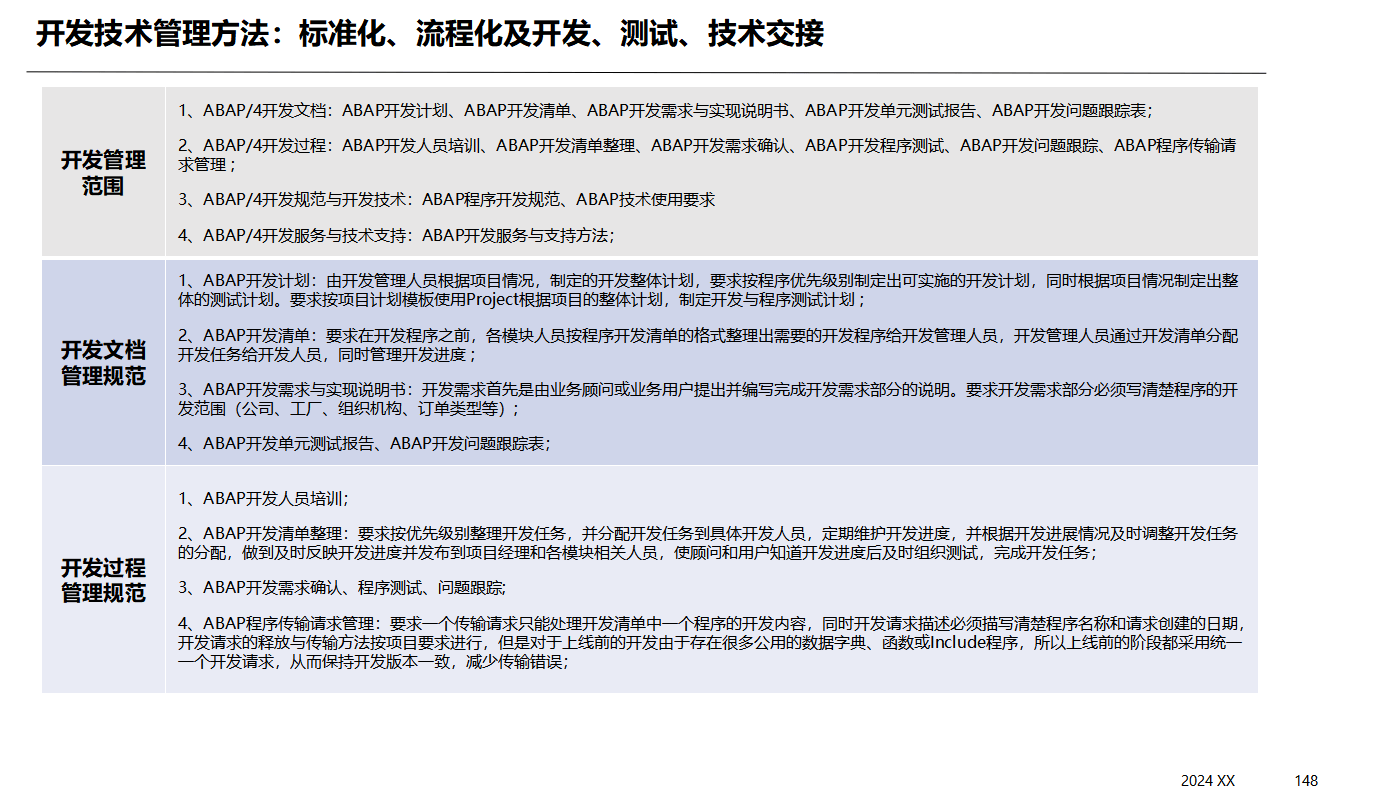
Task: Click the page number 148
Action: click(1306, 780)
